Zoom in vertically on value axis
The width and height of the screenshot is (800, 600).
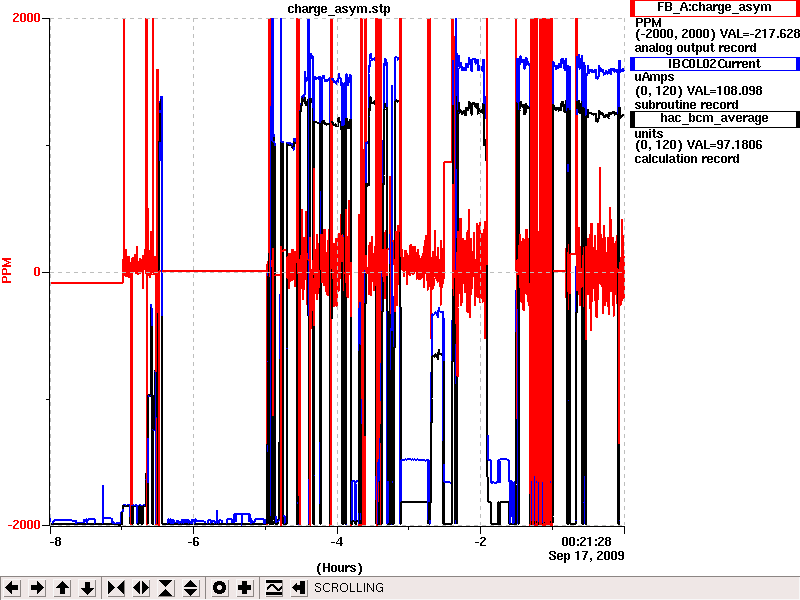tap(166, 588)
